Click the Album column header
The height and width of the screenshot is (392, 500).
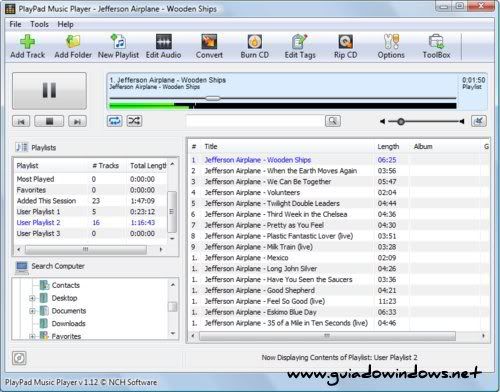point(423,147)
